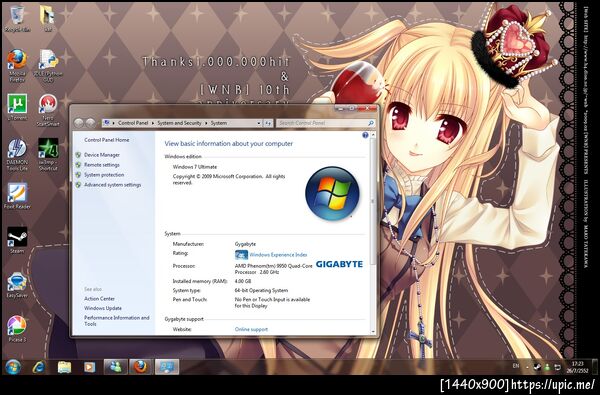600x395 pixels.
Task: Click the 4.00 GB installed memory value
Action: pos(243,281)
